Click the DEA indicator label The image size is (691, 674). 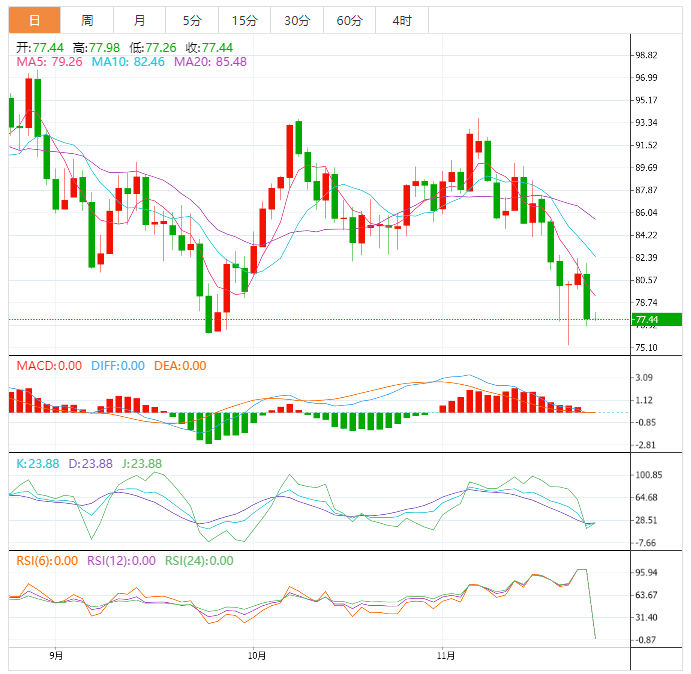tap(180, 366)
